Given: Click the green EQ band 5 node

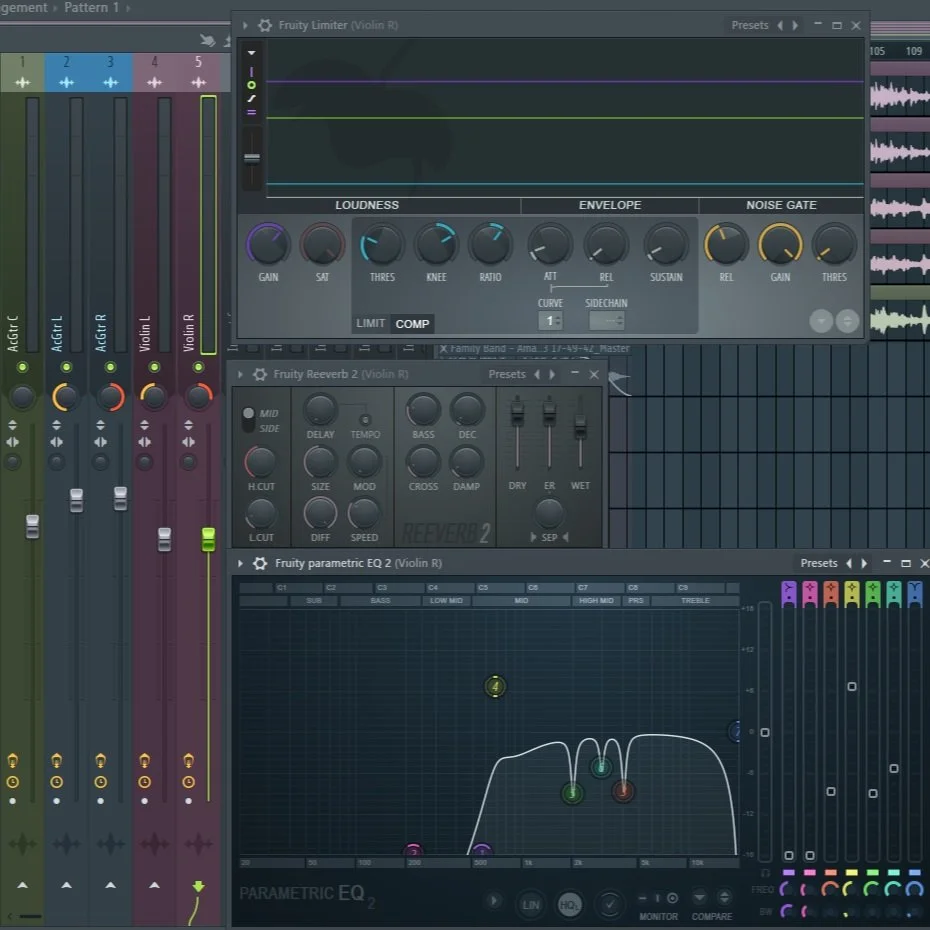Looking at the screenshot, I should (x=572, y=793).
